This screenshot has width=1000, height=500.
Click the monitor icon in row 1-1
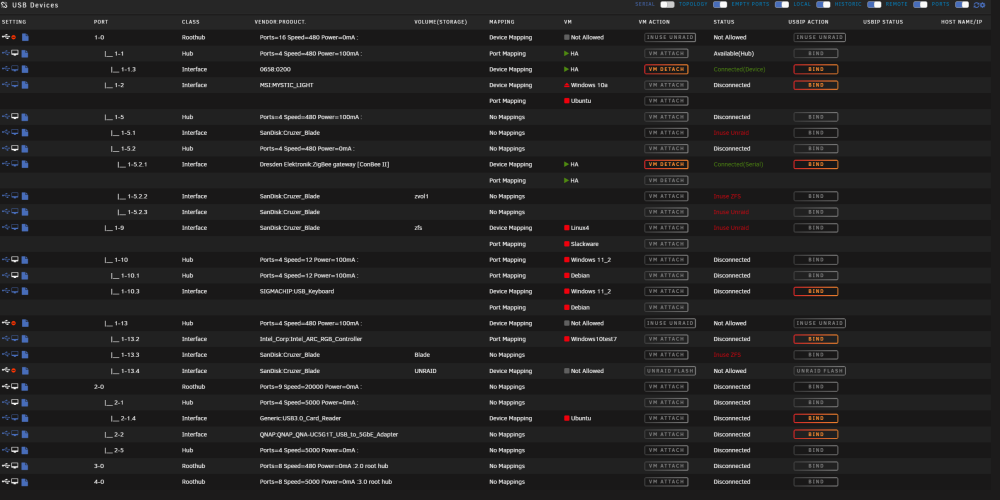point(15,54)
